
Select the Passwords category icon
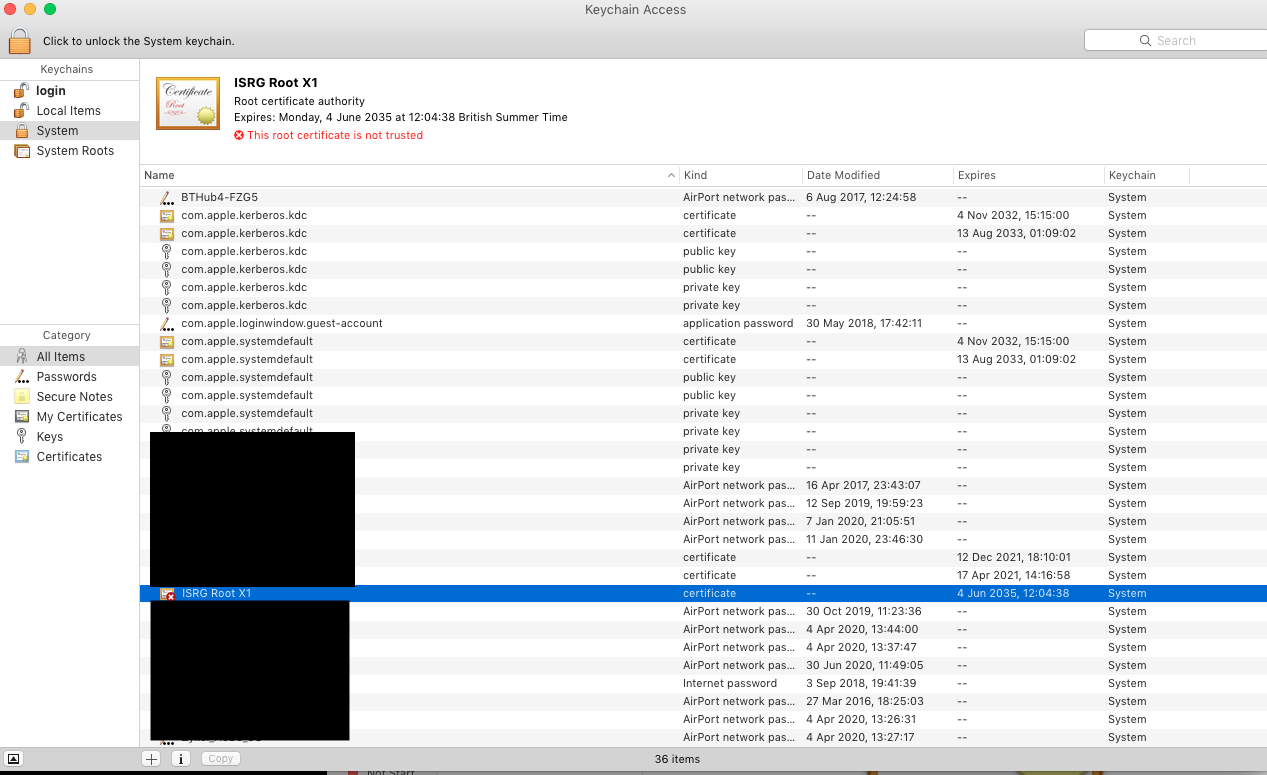(x=21, y=377)
